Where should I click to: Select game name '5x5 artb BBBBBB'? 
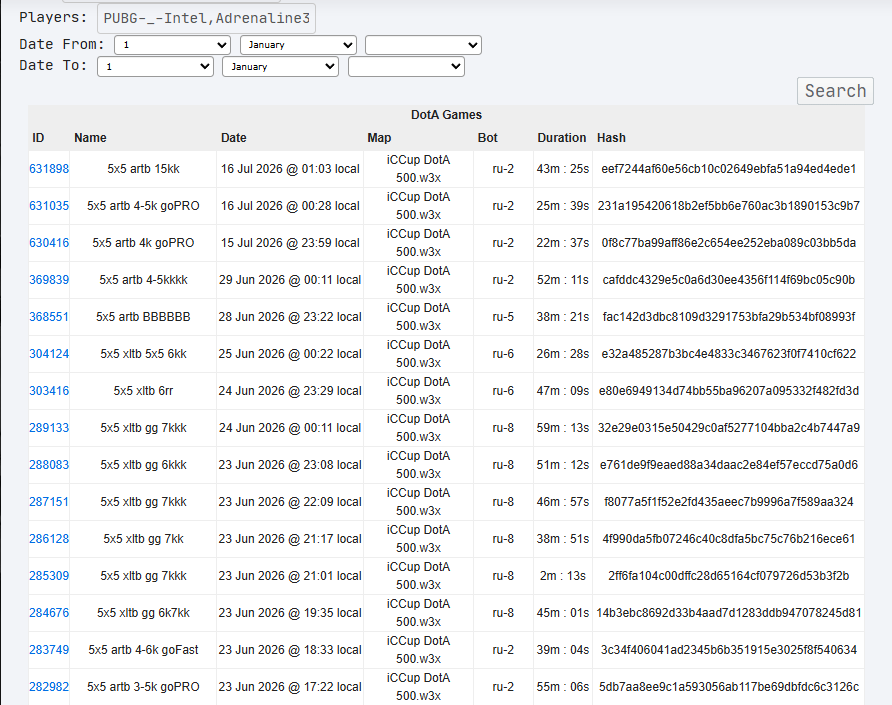143,317
